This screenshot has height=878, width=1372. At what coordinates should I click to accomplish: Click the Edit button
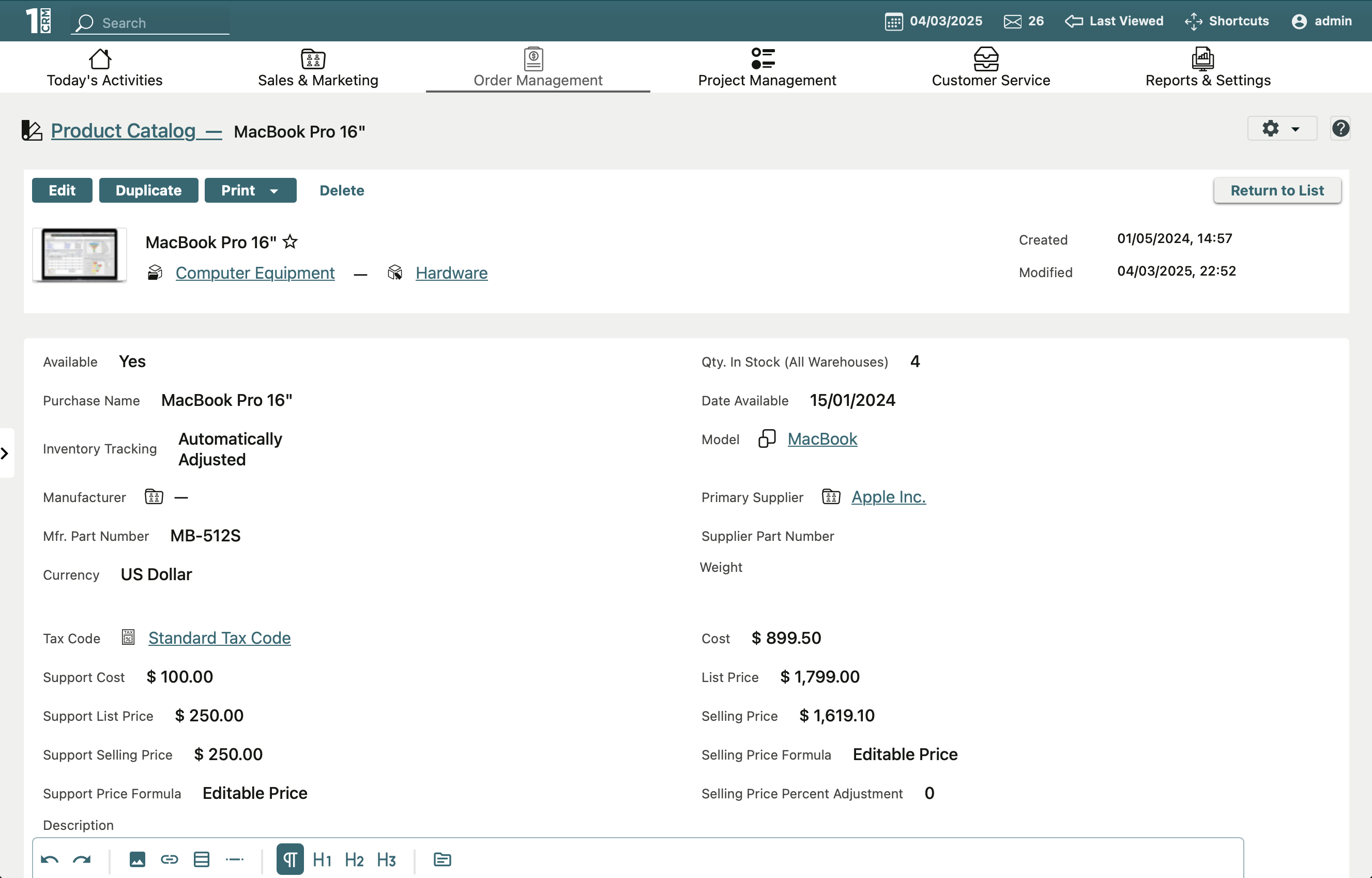coord(62,190)
